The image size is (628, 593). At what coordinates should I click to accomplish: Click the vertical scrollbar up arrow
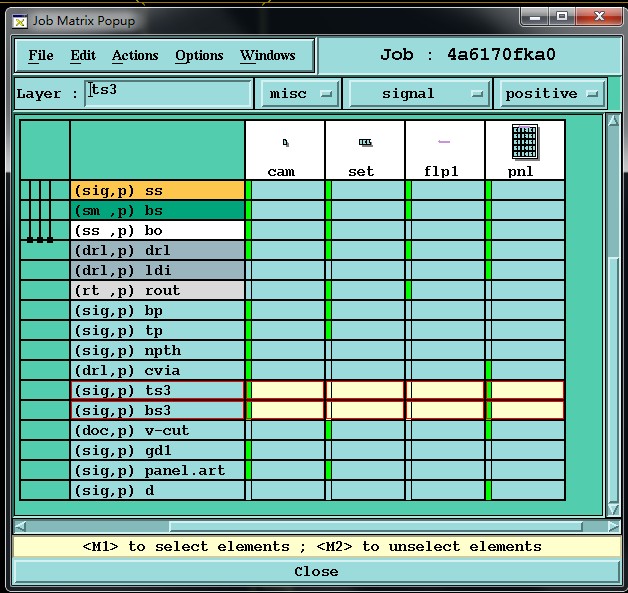(613, 121)
